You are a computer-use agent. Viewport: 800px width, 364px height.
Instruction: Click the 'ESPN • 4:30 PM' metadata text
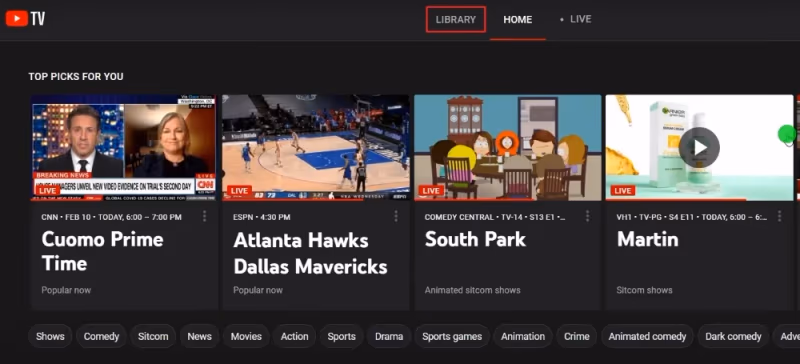[262, 217]
